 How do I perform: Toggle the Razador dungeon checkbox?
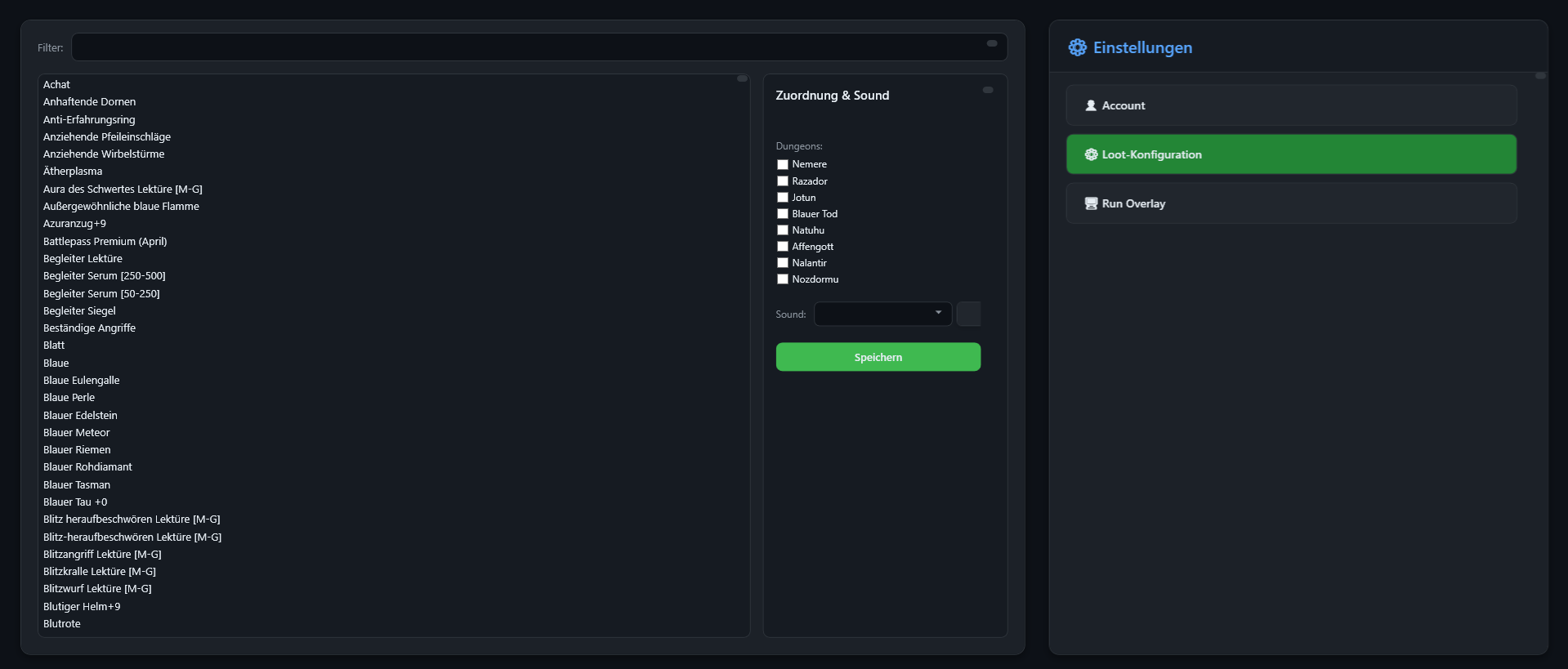[x=782, y=181]
